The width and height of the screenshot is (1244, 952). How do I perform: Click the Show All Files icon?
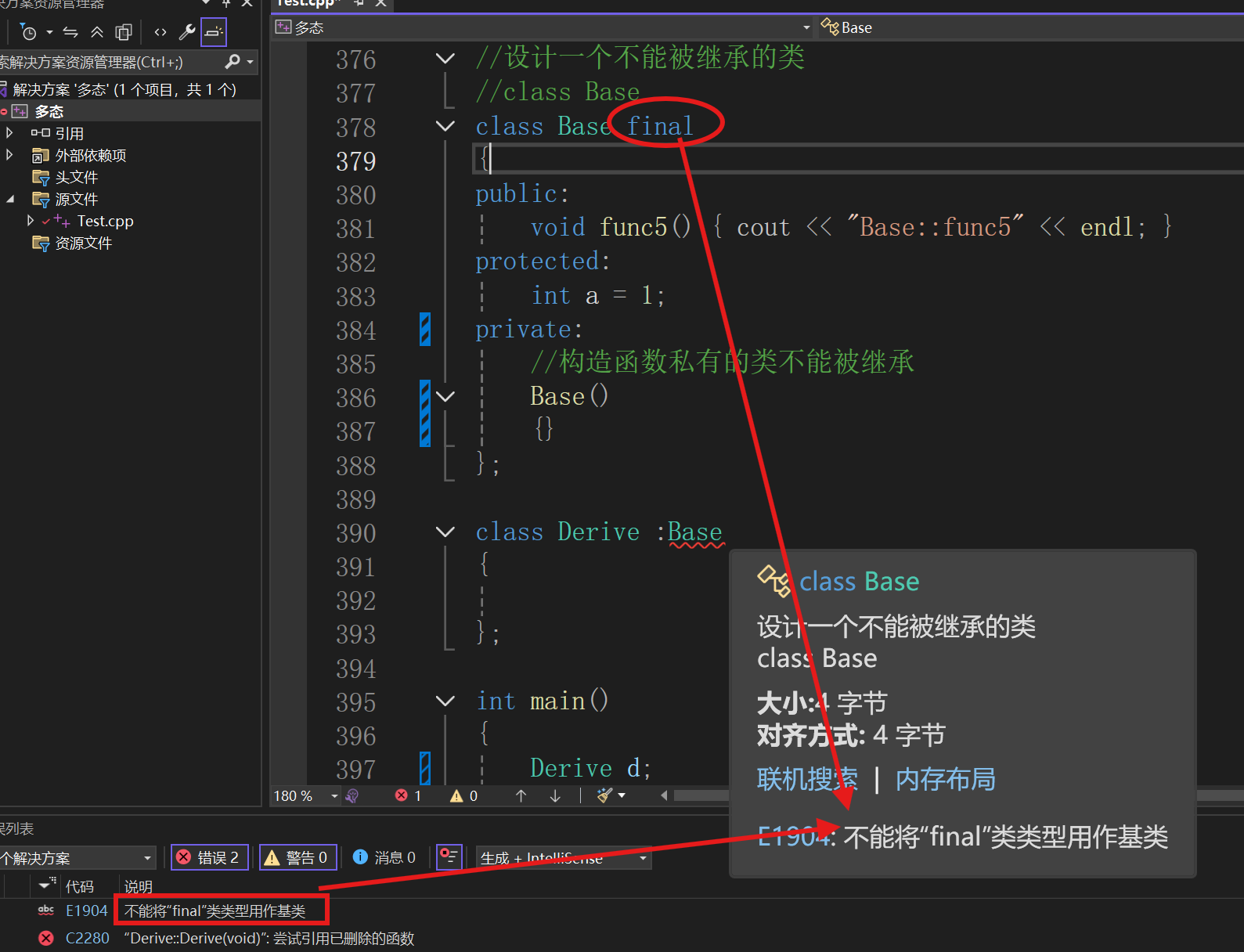[124, 32]
